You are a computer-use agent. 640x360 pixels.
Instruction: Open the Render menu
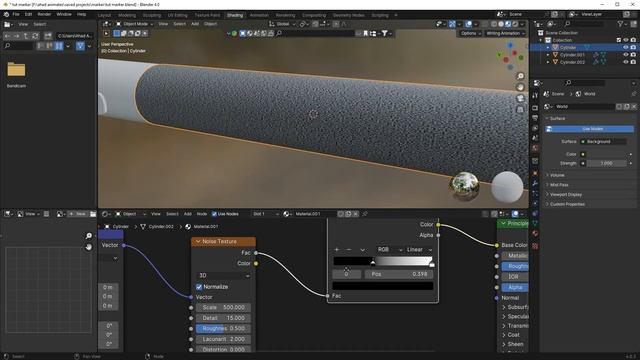(x=44, y=14)
